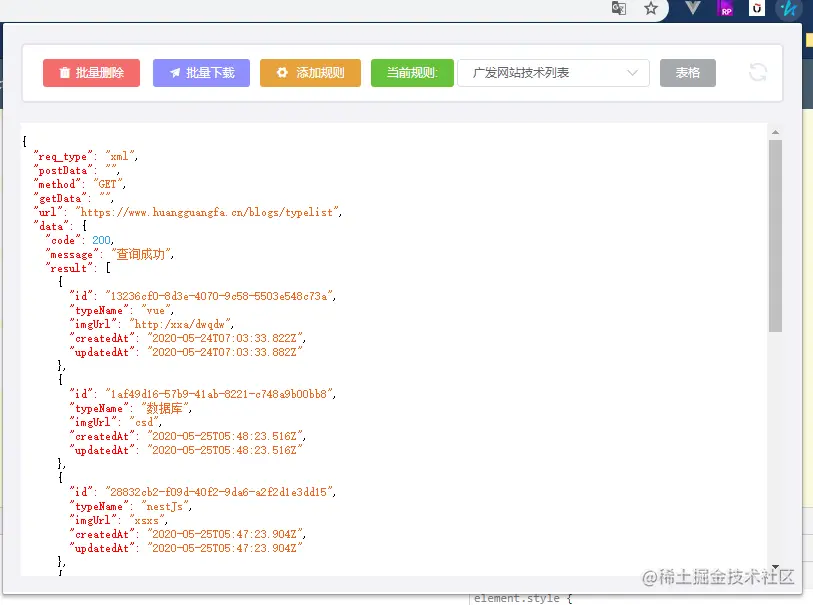Viewport: 813px width, 605px height.
Task: Click the typeName 数据库 line
Action: click(131, 408)
